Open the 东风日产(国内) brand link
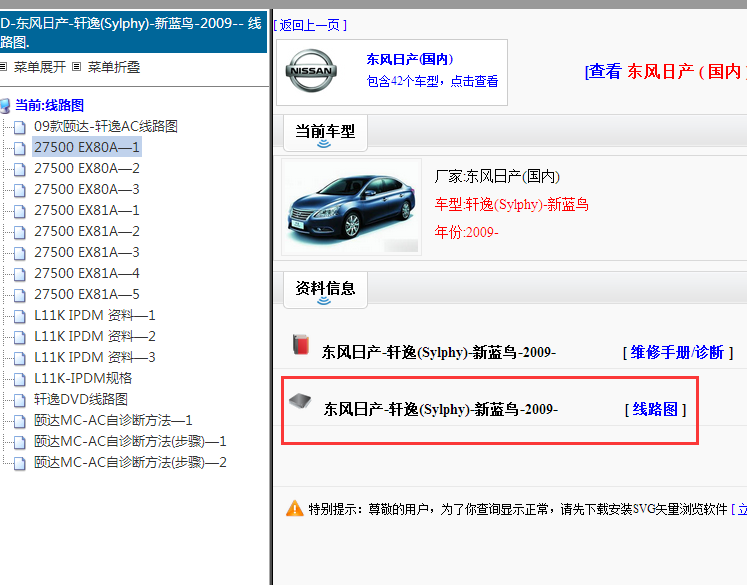This screenshot has width=747, height=585. point(410,59)
